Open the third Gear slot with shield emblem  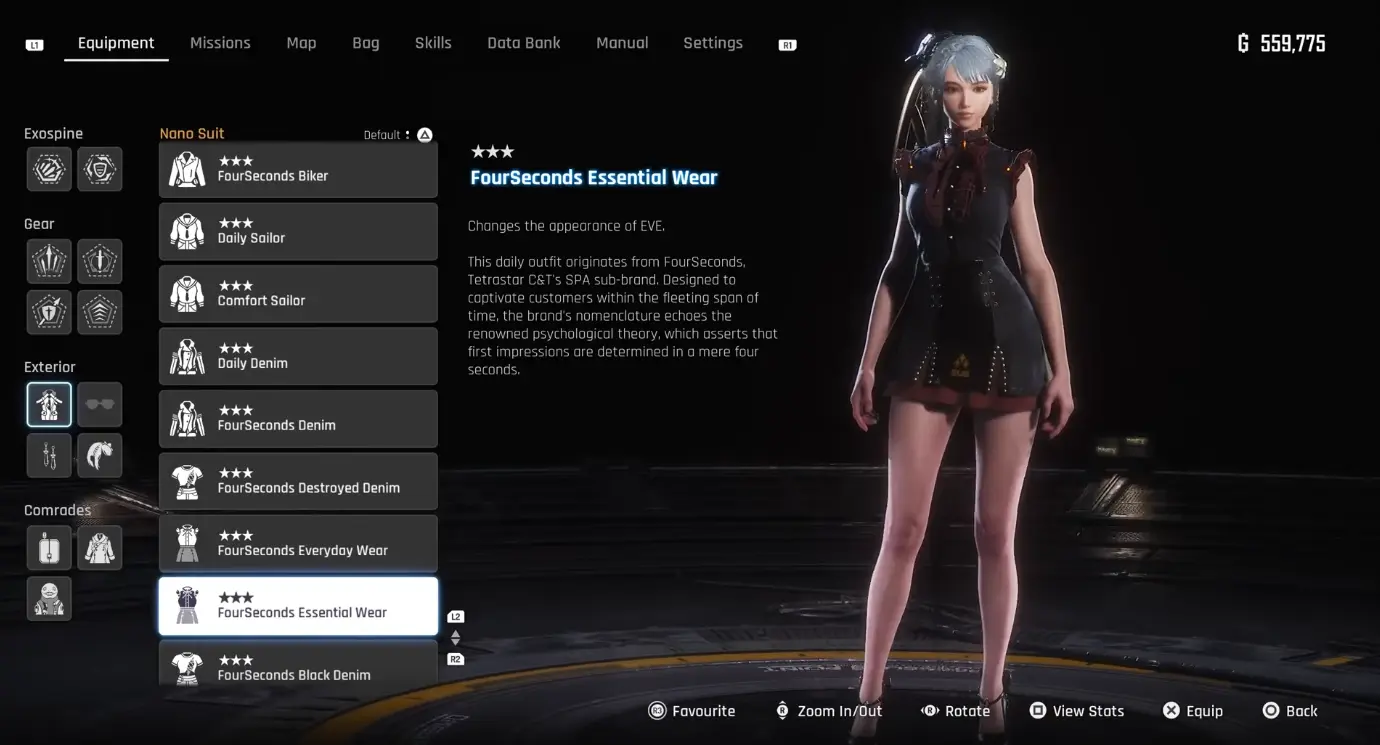(49, 312)
